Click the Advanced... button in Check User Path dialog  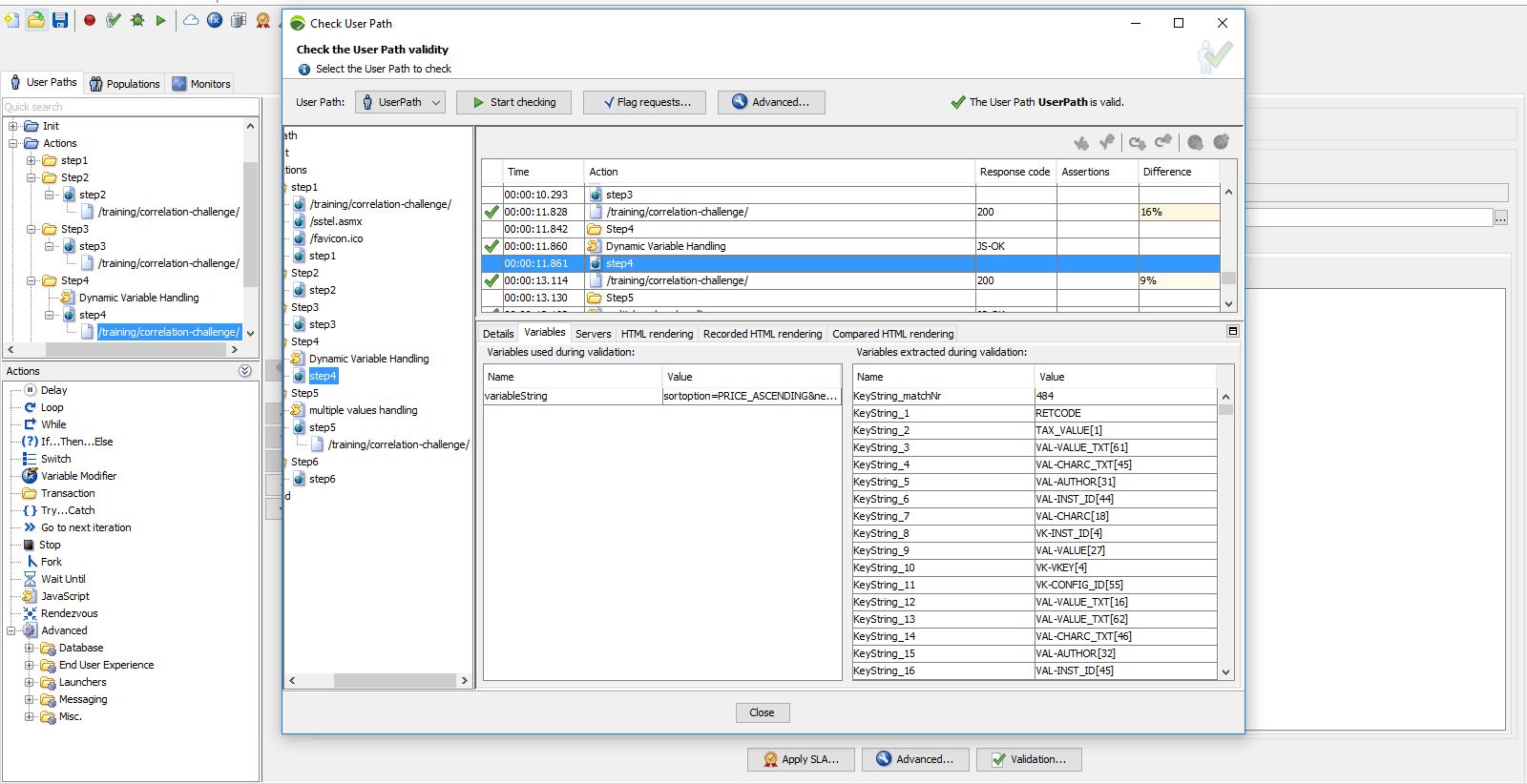[x=771, y=102]
